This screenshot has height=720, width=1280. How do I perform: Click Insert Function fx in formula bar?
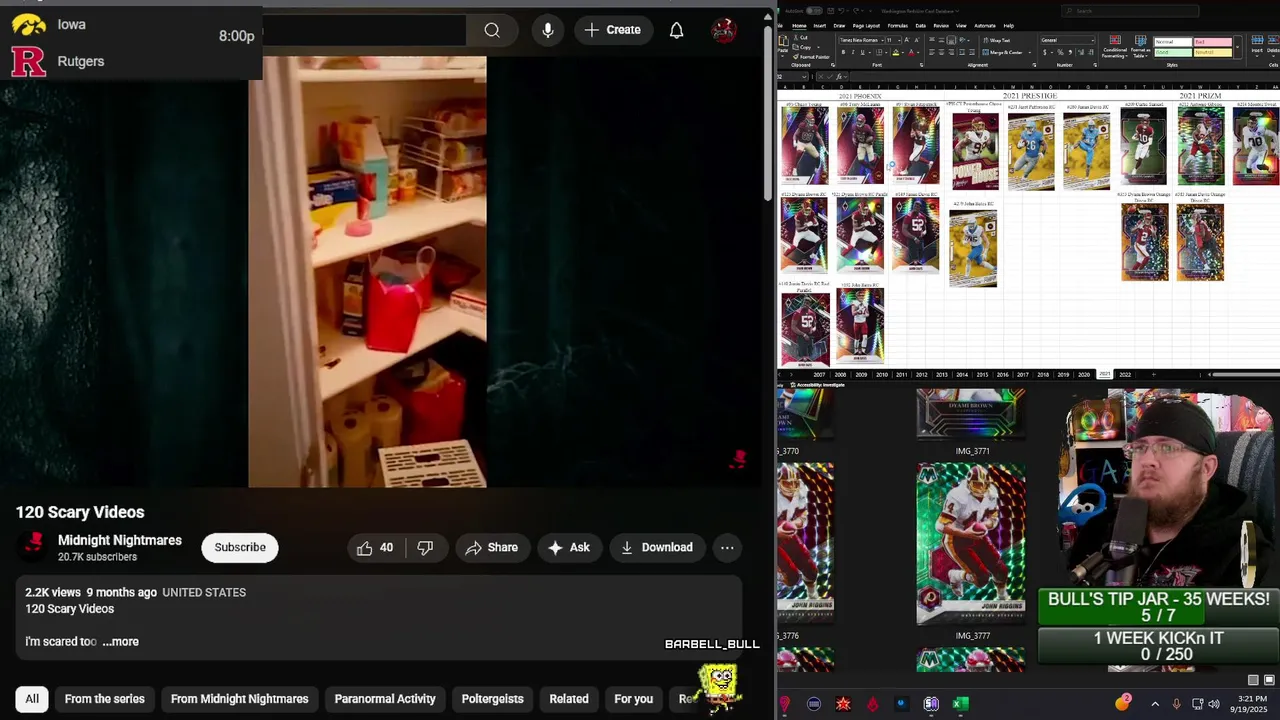pyautogui.click(x=839, y=77)
